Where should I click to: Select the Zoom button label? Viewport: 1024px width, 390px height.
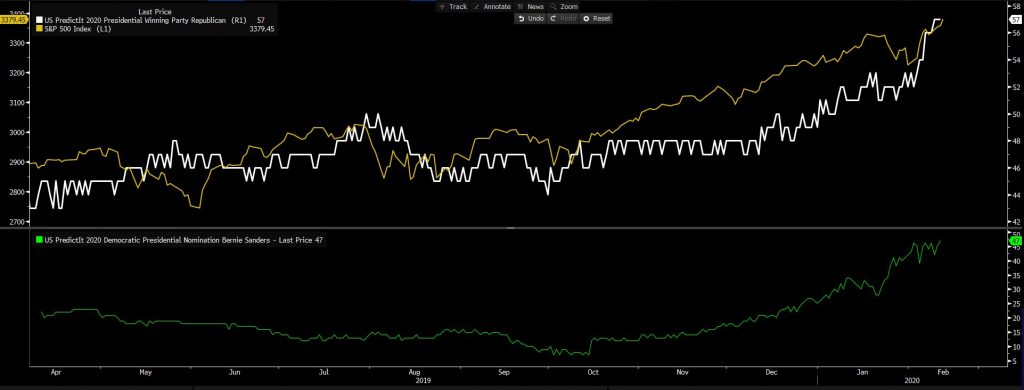tap(569, 7)
